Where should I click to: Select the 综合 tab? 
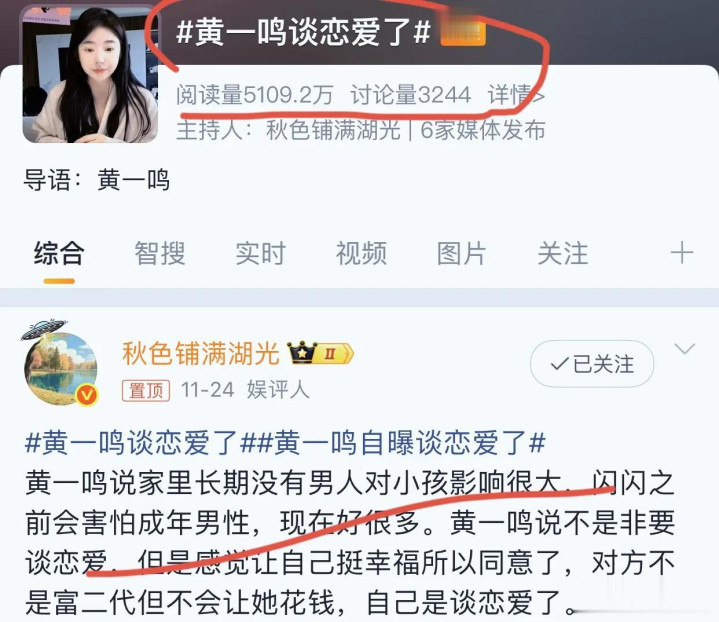(59, 253)
